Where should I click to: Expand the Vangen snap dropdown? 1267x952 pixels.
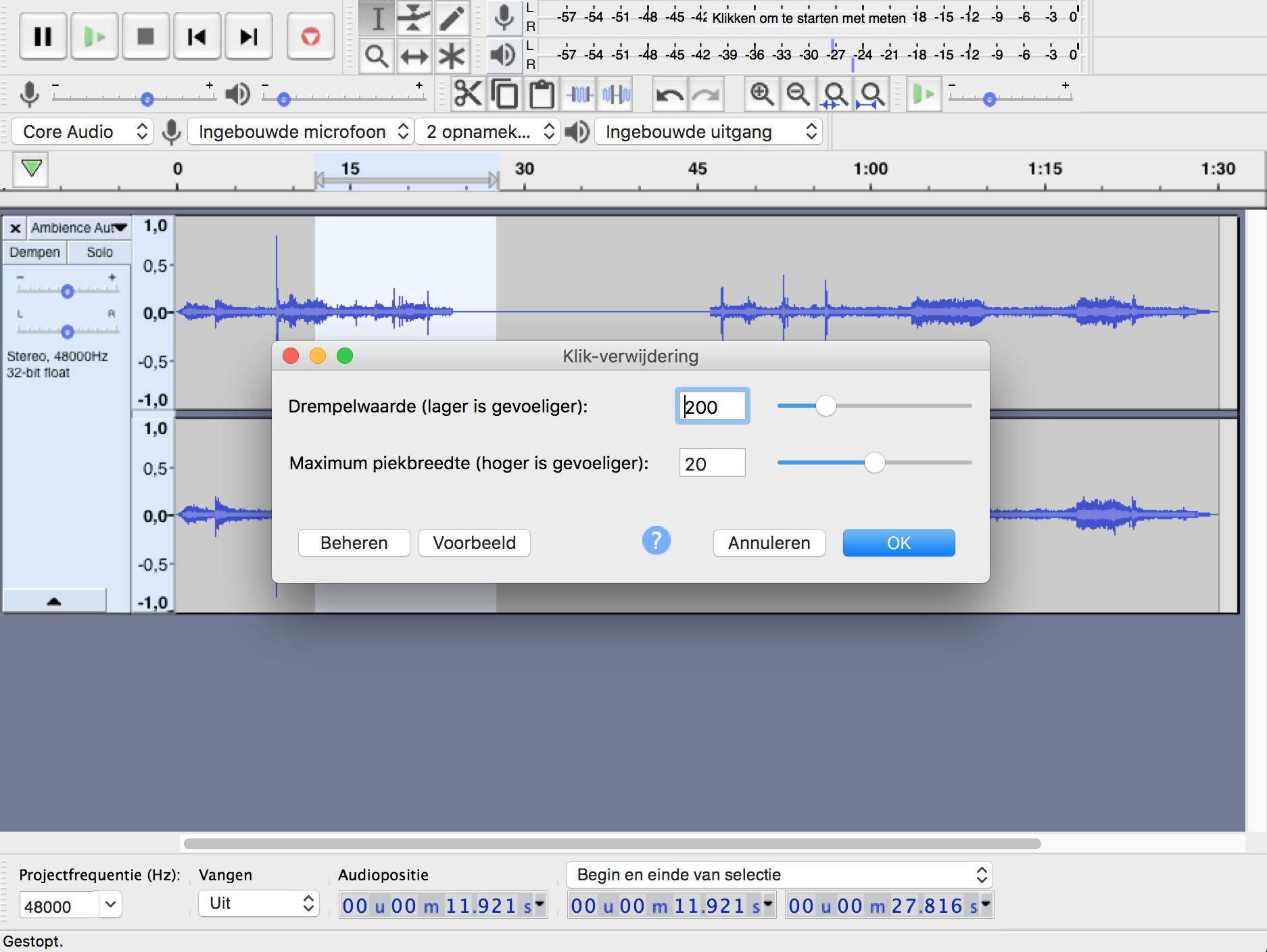click(x=258, y=903)
